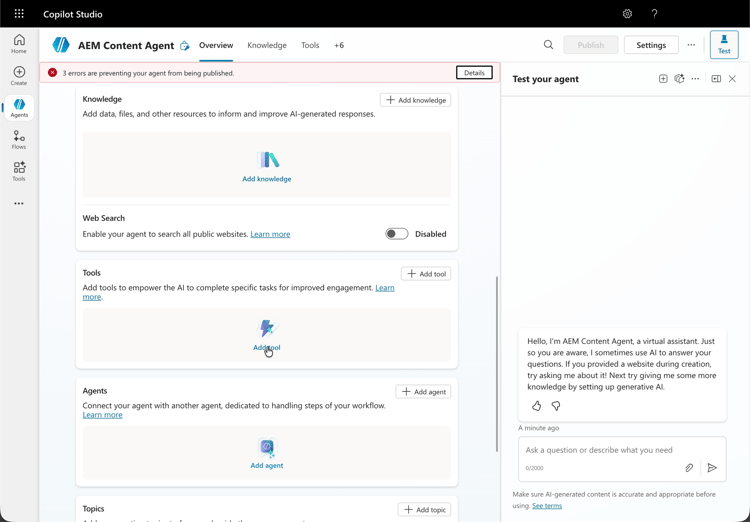750x522 pixels.
Task: Expand the +6 overflow tabs
Action: click(x=339, y=45)
